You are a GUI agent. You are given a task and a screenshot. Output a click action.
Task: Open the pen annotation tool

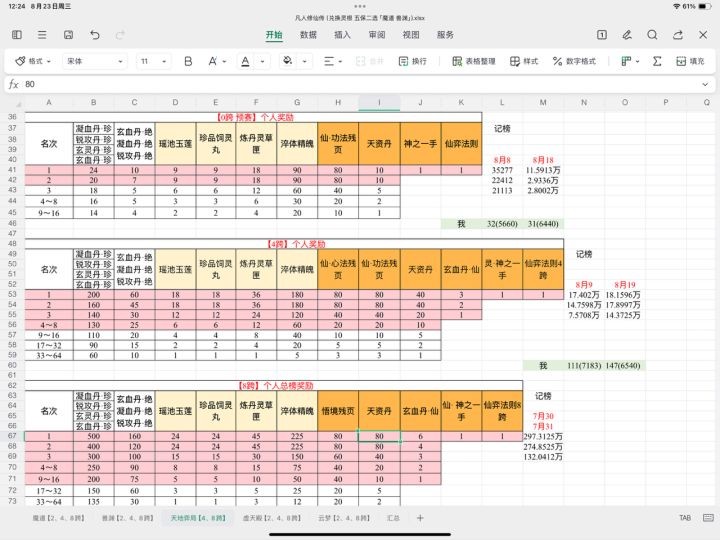click(x=627, y=34)
